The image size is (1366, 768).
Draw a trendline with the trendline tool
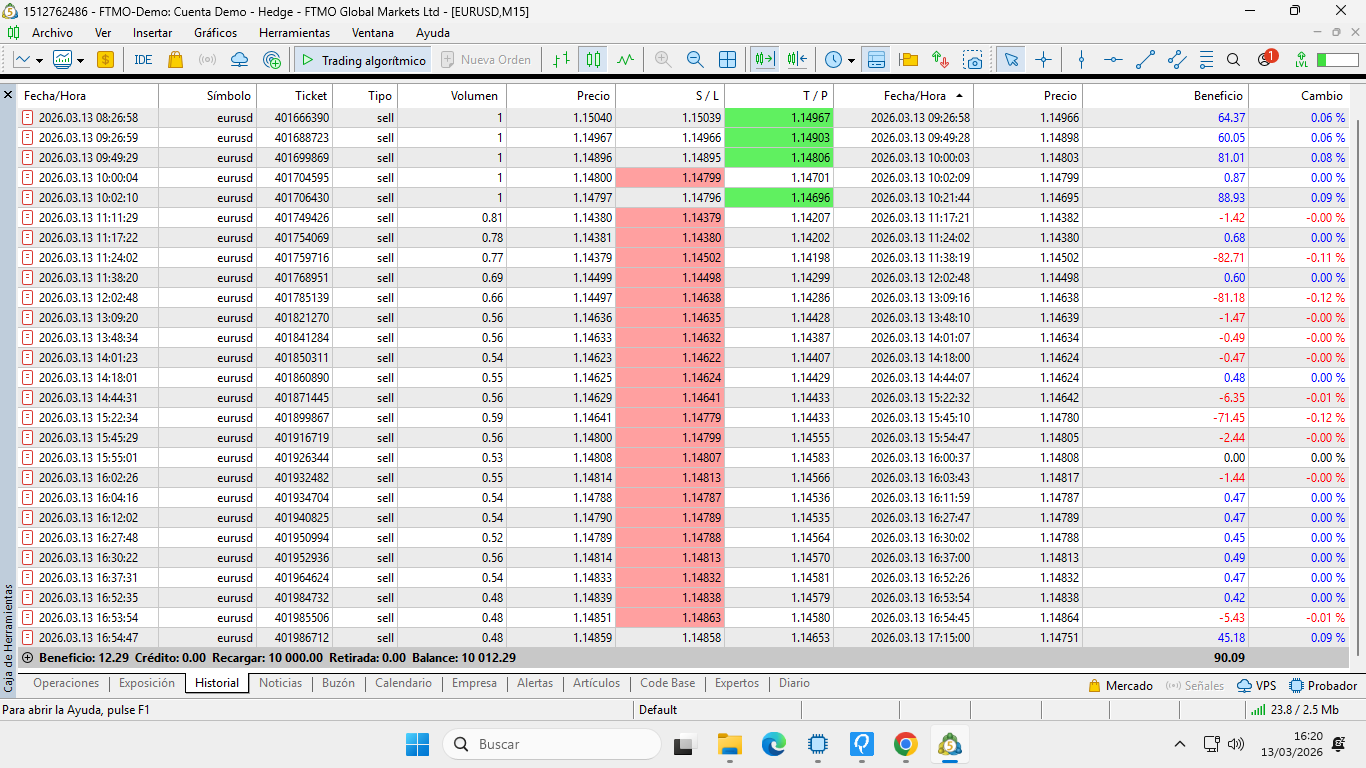(x=1146, y=60)
